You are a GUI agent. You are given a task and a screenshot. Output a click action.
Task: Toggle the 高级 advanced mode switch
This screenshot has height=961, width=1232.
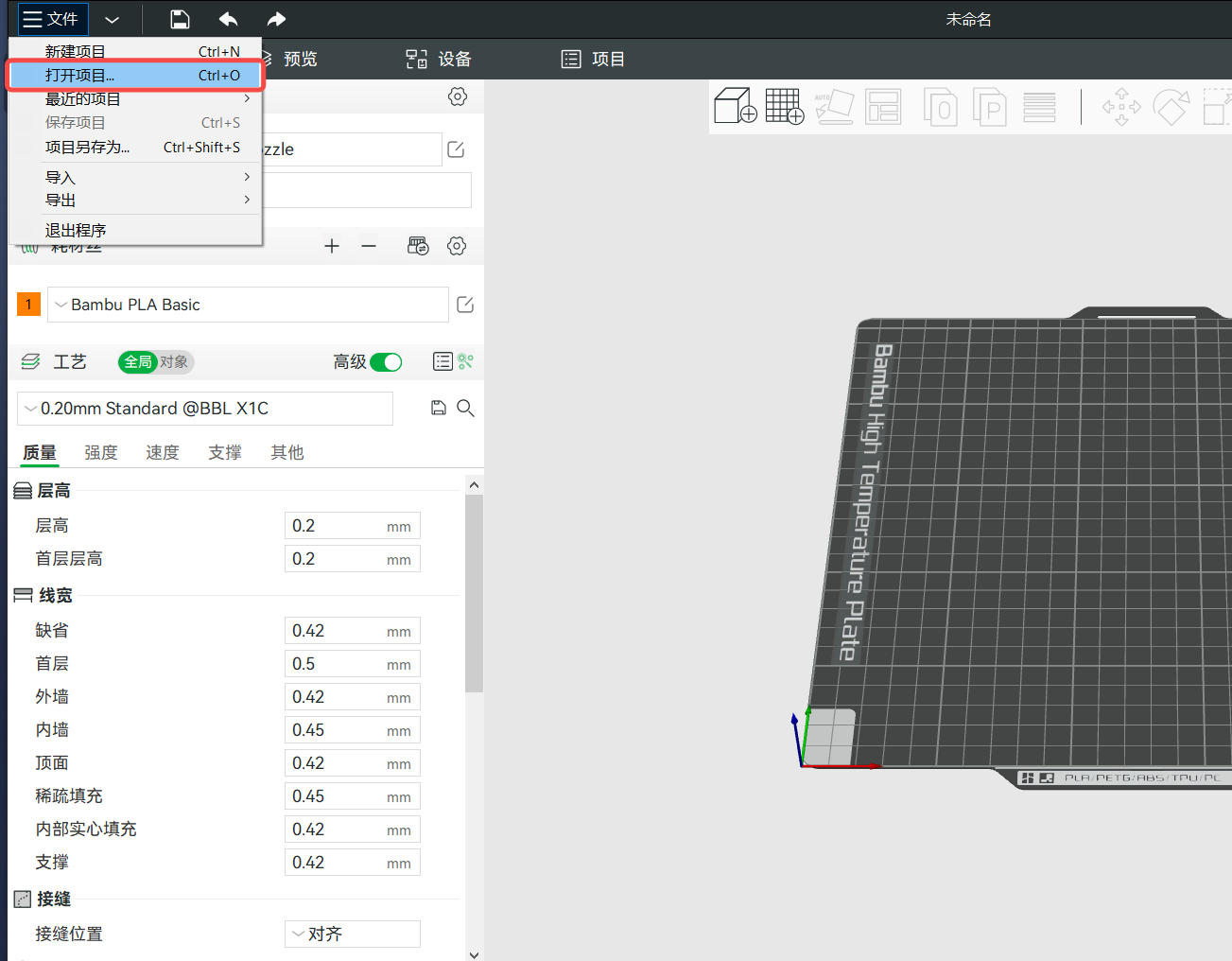click(386, 362)
